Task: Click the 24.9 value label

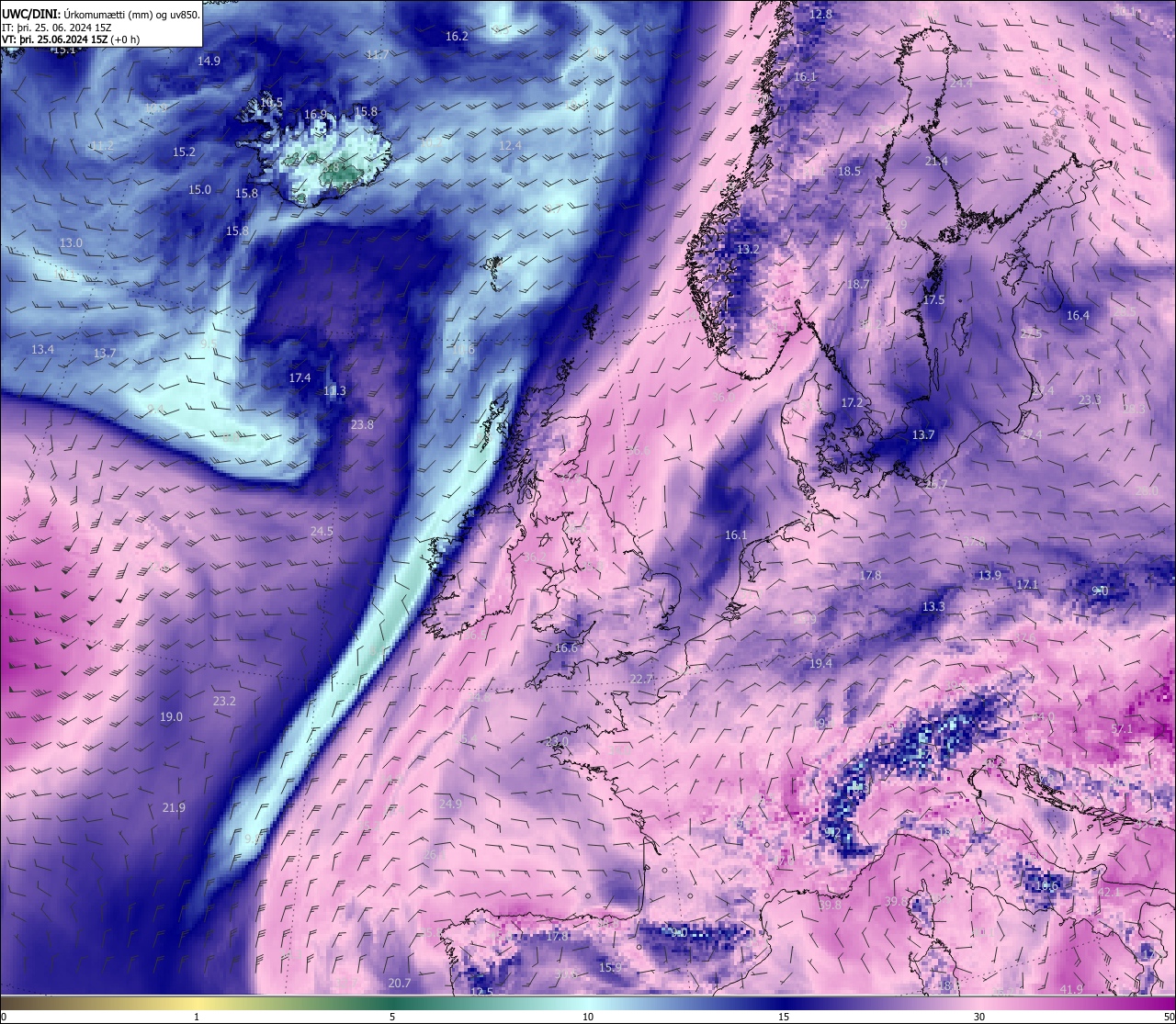Action: (x=450, y=805)
